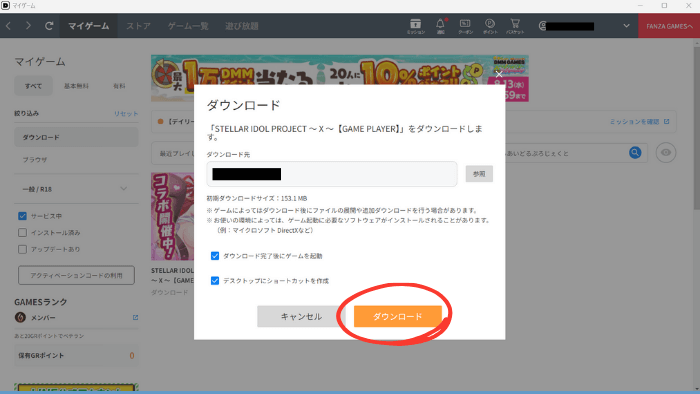Check the インストール済み filter
Viewport: 700px width, 394px height.
pyautogui.click(x=22, y=232)
